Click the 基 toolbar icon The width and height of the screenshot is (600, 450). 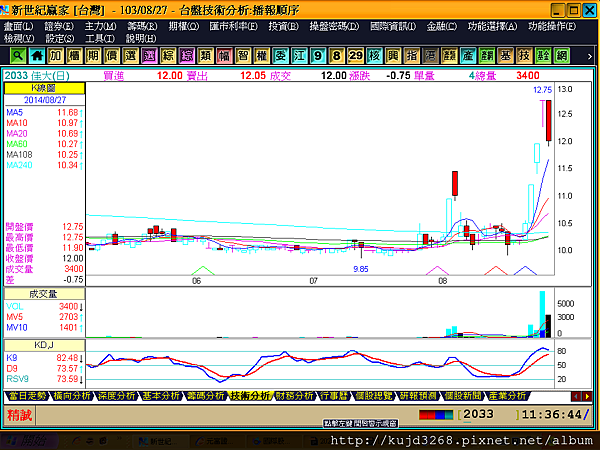point(506,56)
